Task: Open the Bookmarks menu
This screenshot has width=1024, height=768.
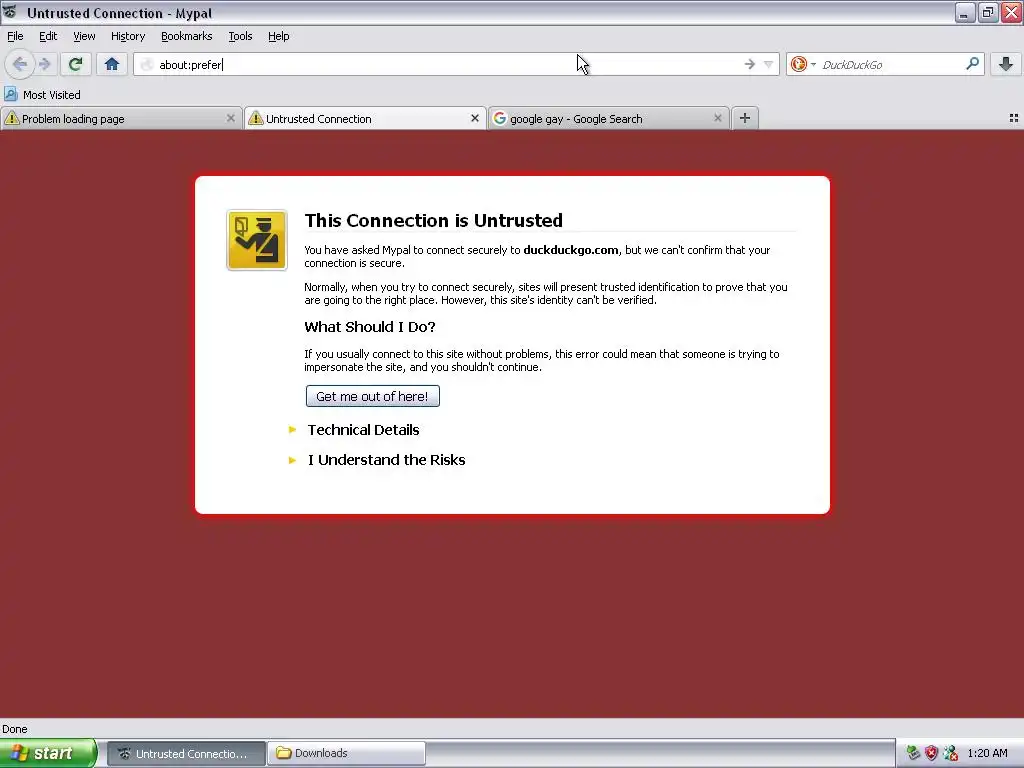Action: (x=186, y=36)
